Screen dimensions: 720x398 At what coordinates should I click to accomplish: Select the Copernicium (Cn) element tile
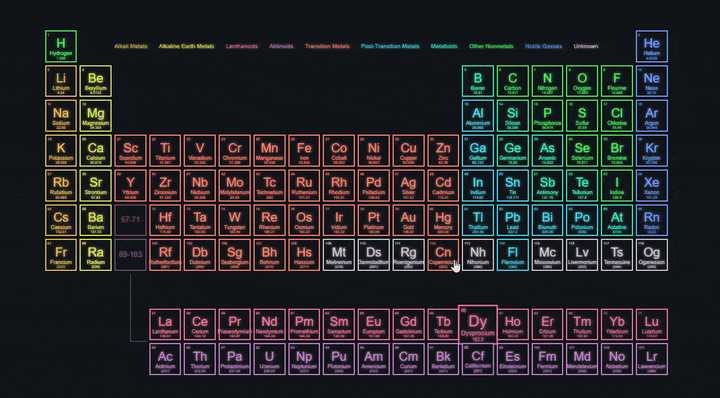[x=443, y=255]
